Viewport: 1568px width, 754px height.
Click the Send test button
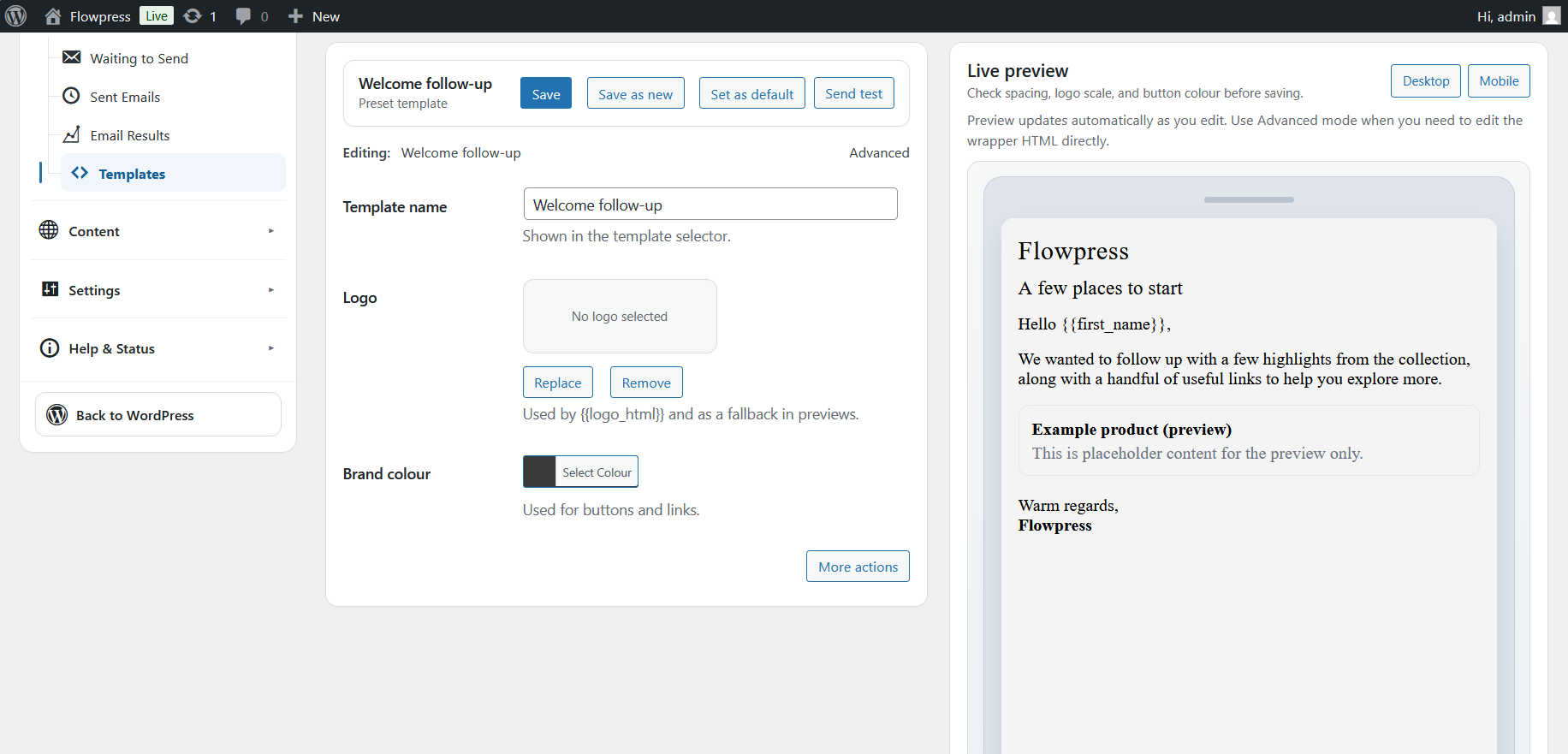[x=853, y=93]
